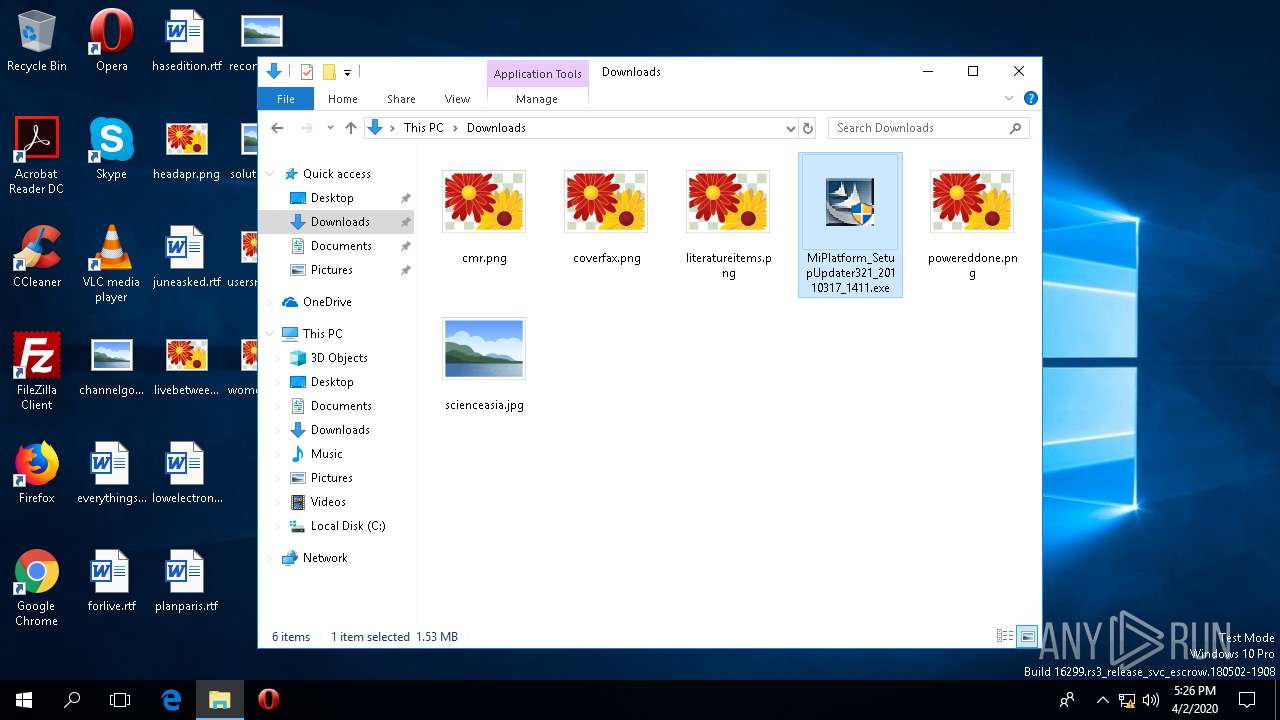This screenshot has height=720, width=1280.
Task: Open Skype desktop shortcut
Action: tap(111, 149)
